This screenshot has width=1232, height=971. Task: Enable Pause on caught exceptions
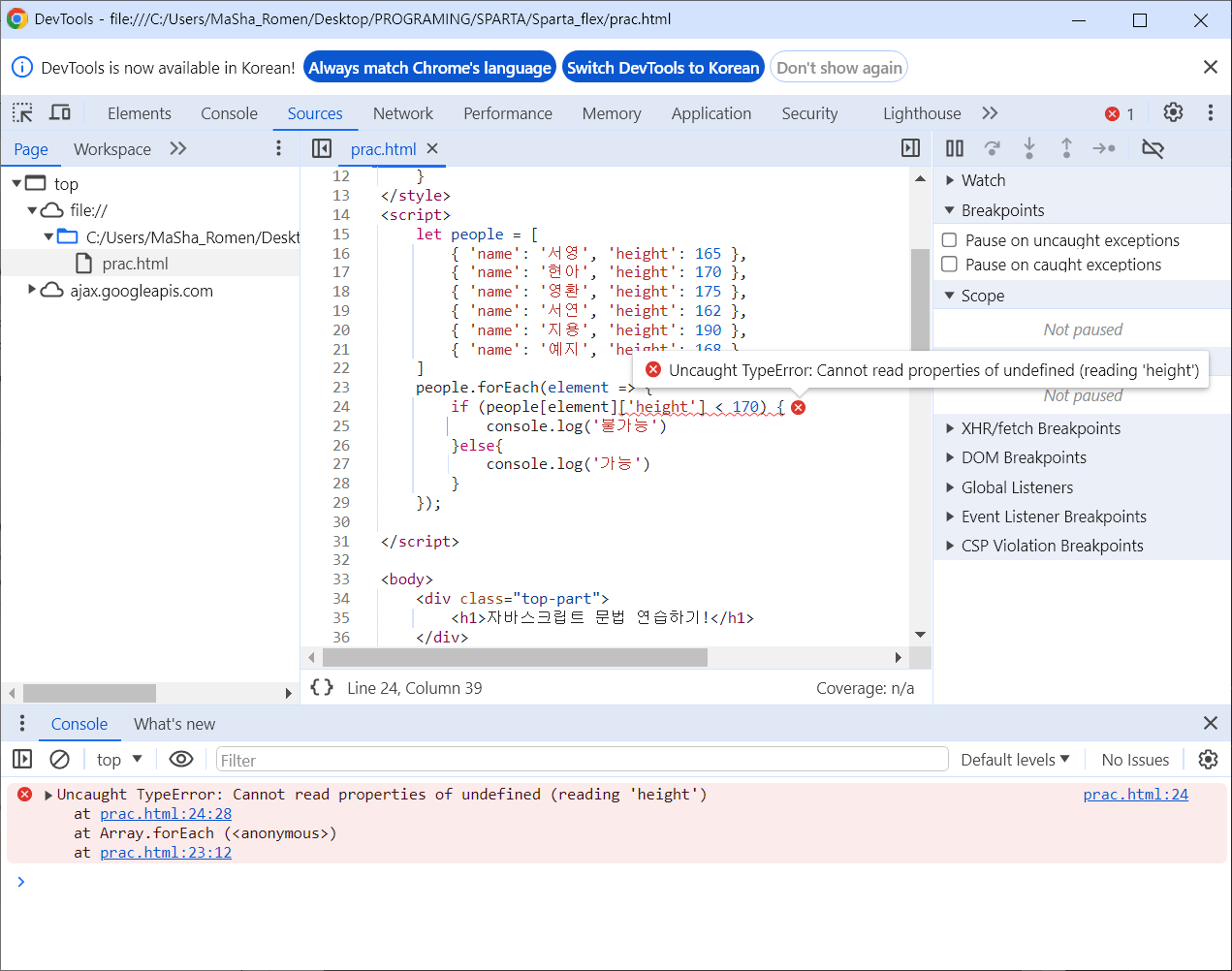point(949,264)
